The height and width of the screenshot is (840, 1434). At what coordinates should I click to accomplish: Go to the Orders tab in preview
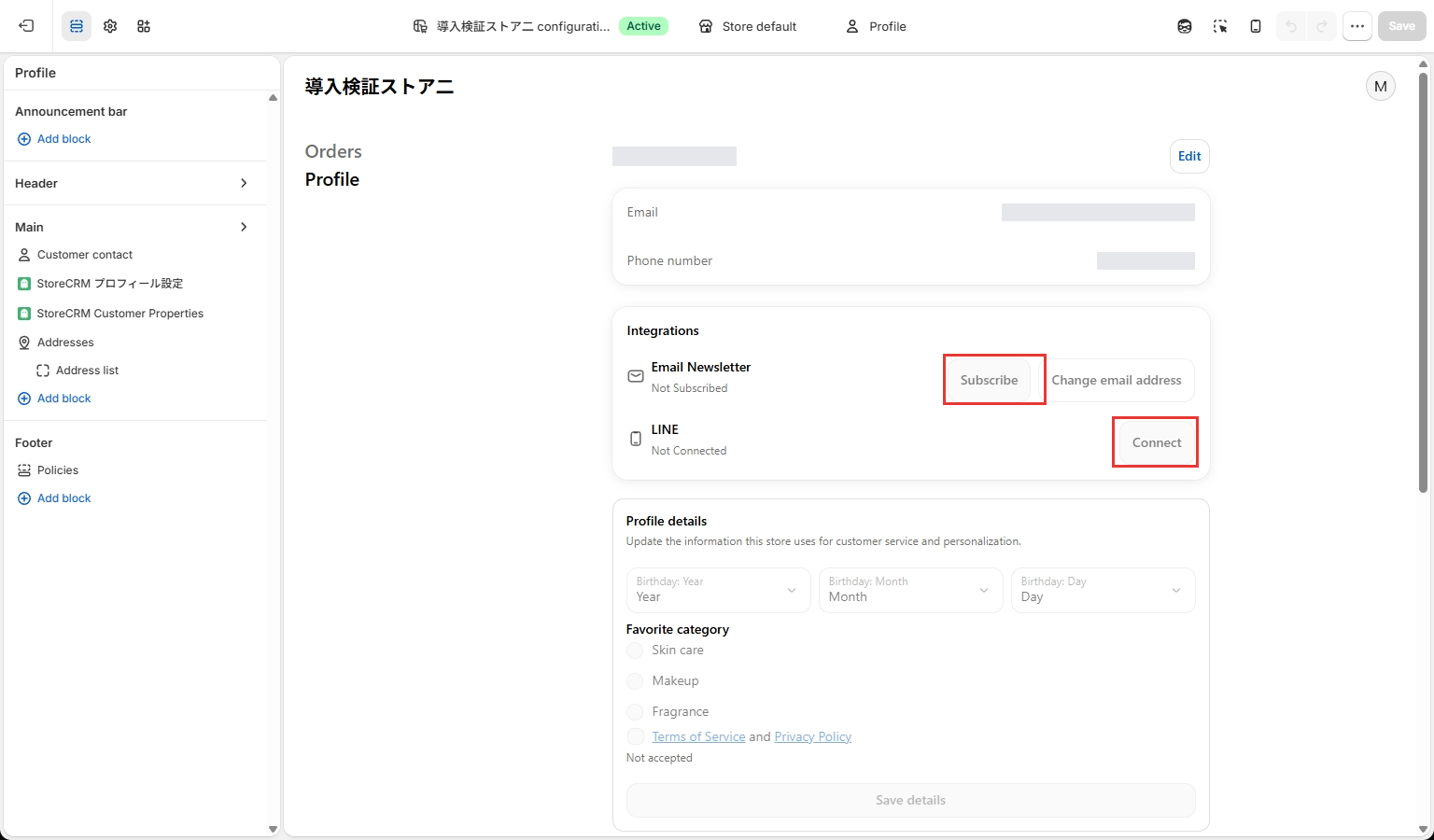pos(333,151)
